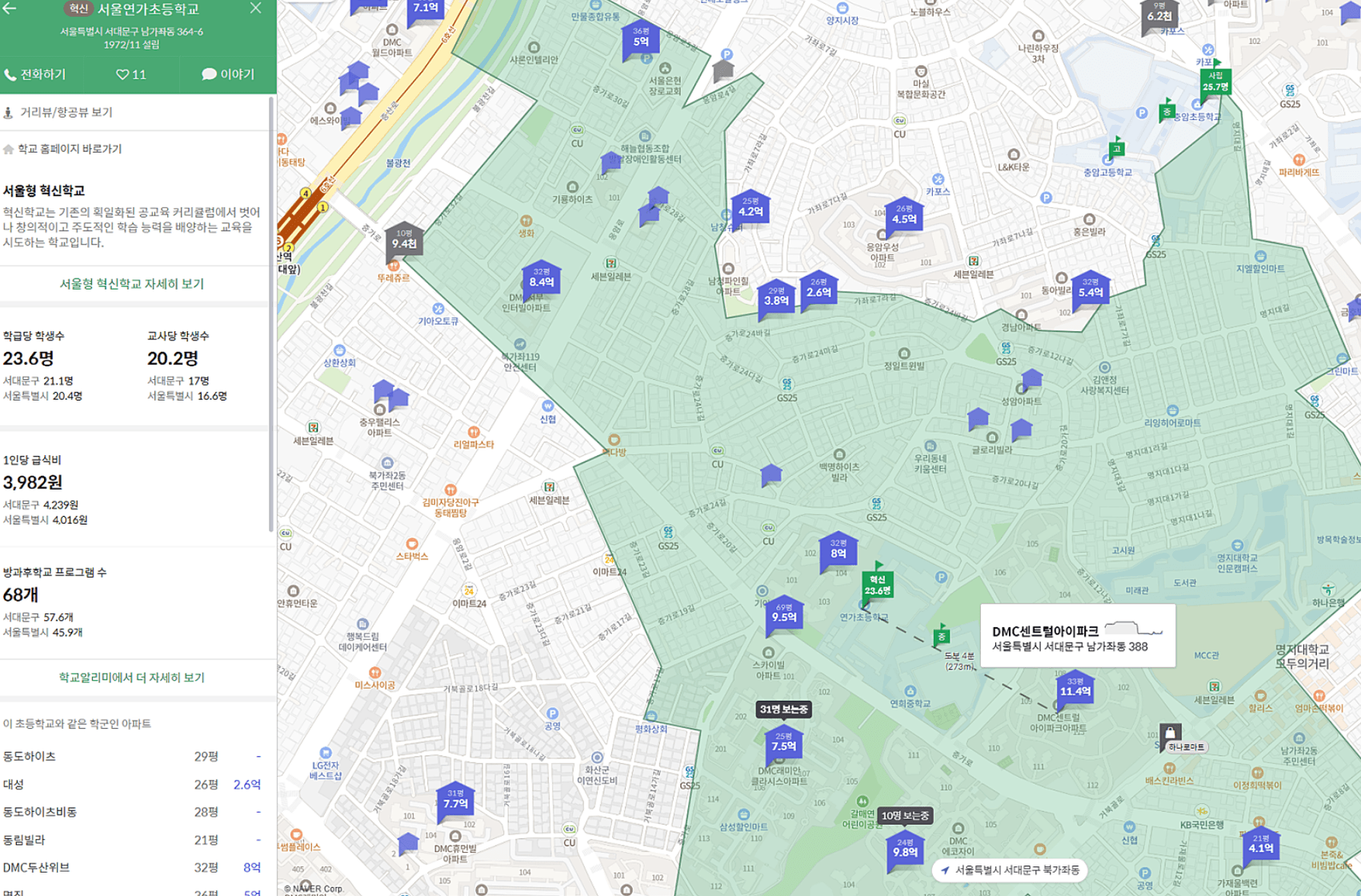Click the 21평 4.1억 price marker

tap(1261, 846)
